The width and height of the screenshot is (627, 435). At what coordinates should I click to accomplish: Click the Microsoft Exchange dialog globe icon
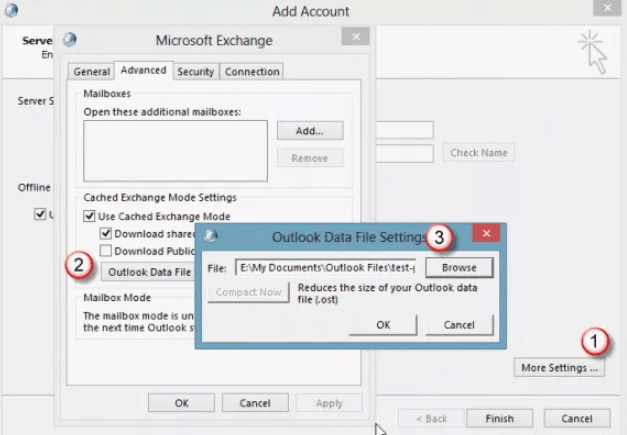point(69,40)
